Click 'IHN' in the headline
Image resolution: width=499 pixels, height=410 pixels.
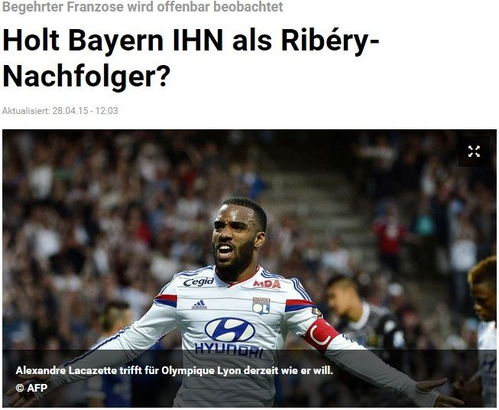tap(198, 40)
